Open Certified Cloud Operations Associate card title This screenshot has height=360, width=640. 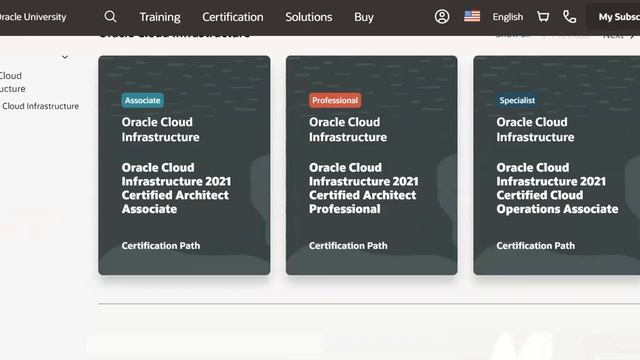(557, 188)
